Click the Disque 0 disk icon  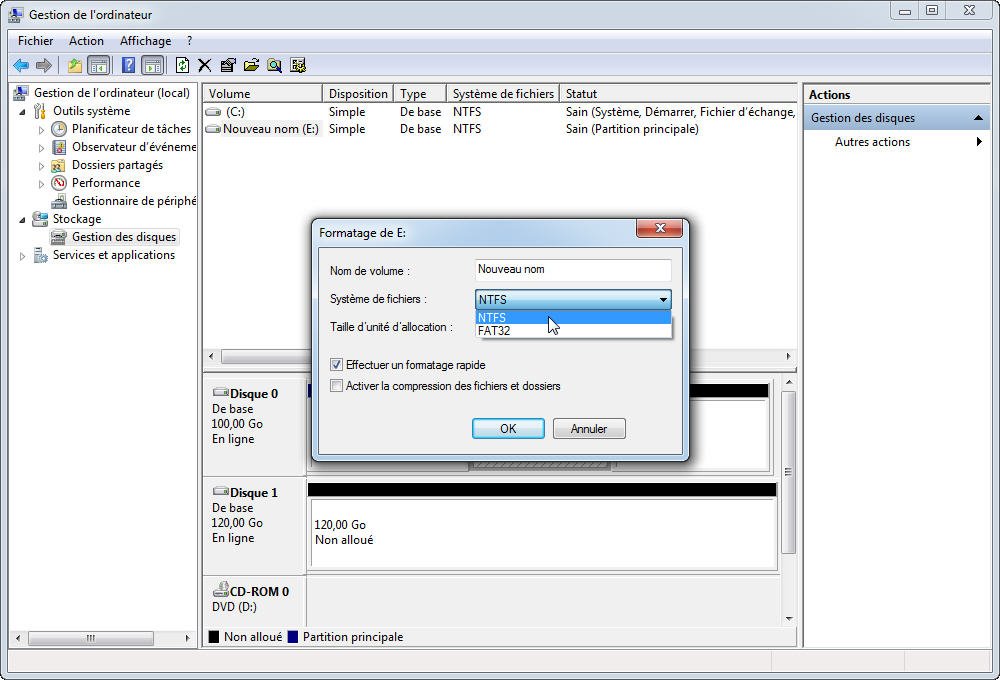(221, 392)
